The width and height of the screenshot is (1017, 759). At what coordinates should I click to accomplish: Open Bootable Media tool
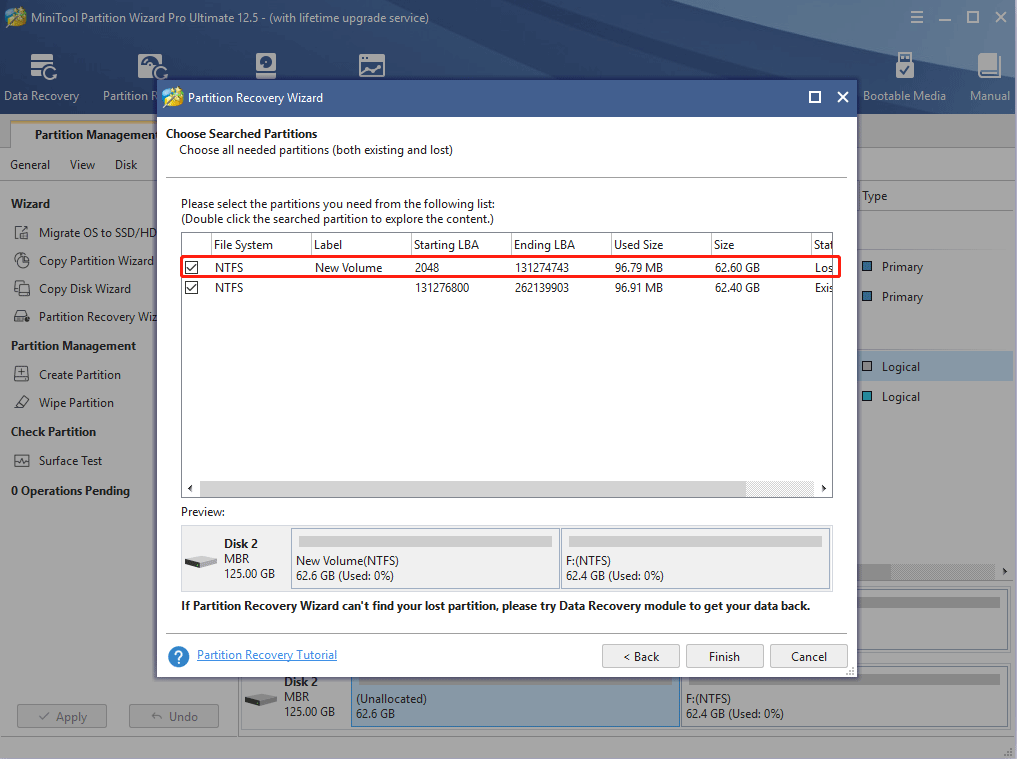click(904, 78)
